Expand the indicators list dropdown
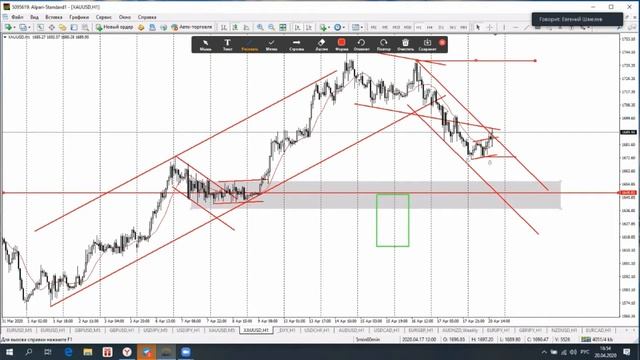This screenshot has height=360, width=640. point(329,27)
